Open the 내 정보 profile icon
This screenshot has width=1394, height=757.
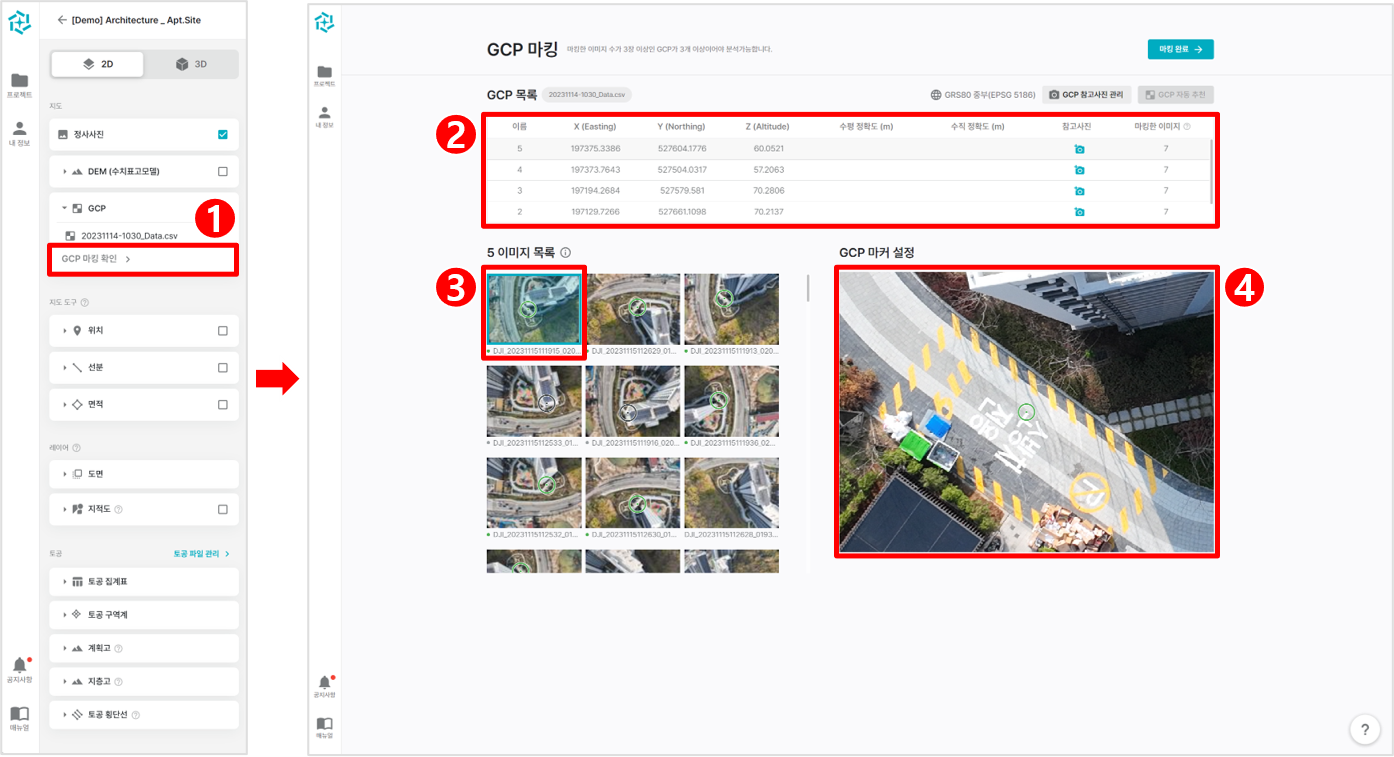coord(20,125)
